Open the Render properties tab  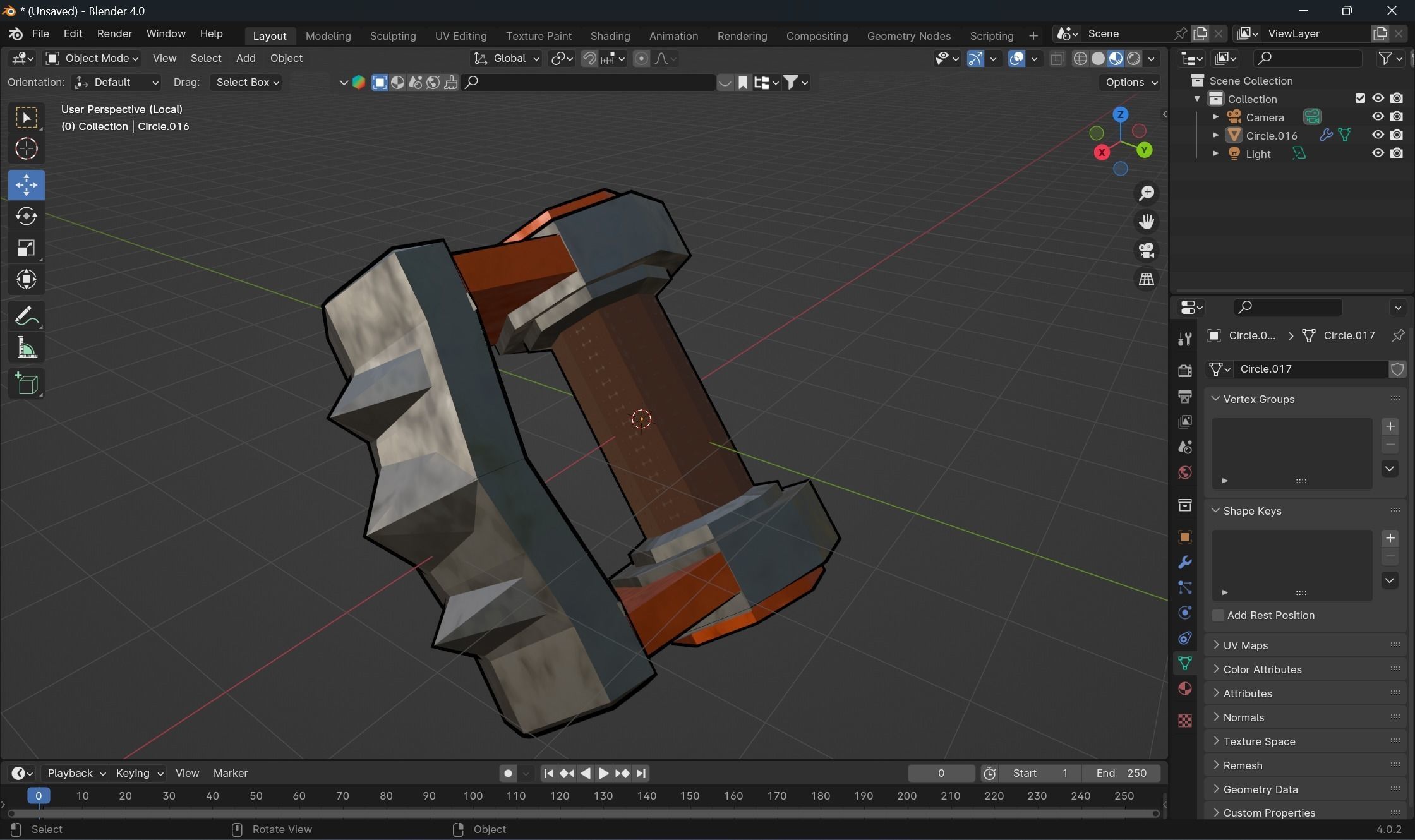point(1184,371)
